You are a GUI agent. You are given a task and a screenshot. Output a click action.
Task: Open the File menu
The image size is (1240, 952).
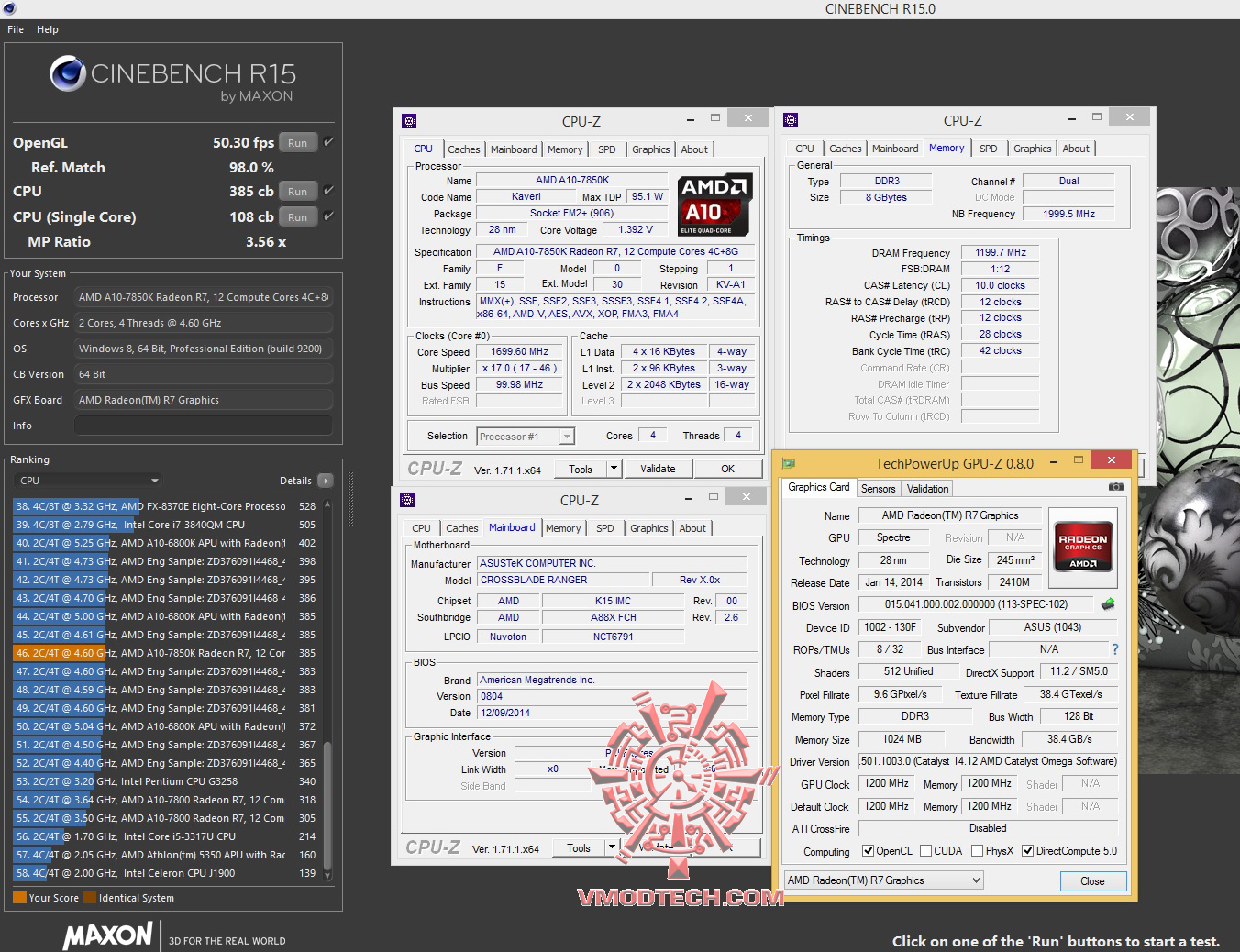pyautogui.click(x=16, y=29)
